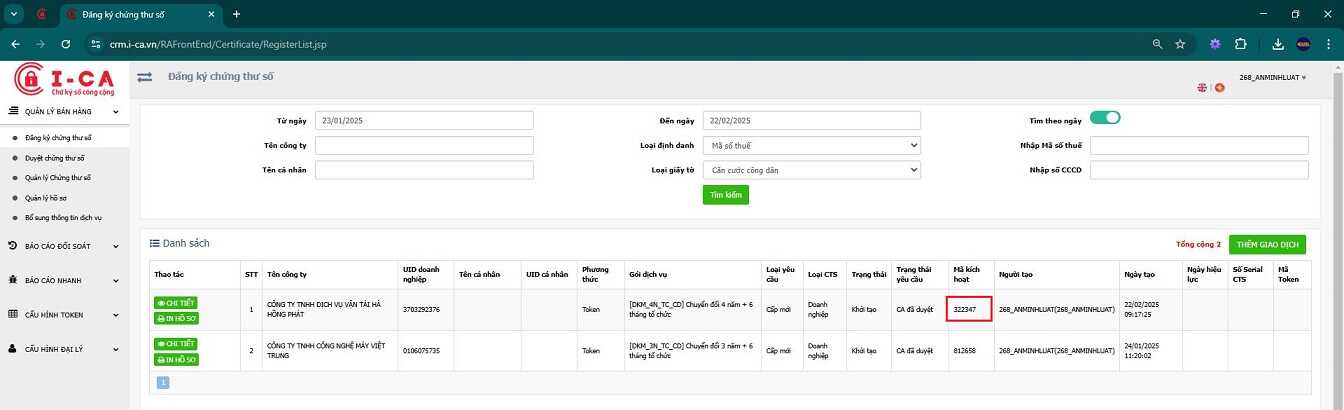Open Duyệt chứng thư số sidebar item
1344x410 pixels.
[x=55, y=158]
